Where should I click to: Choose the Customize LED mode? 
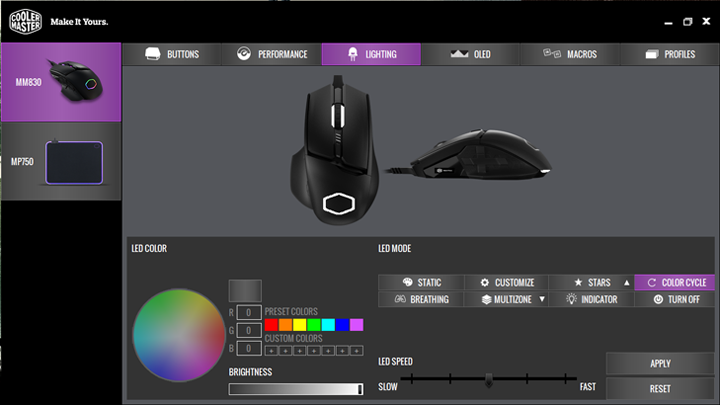506,283
